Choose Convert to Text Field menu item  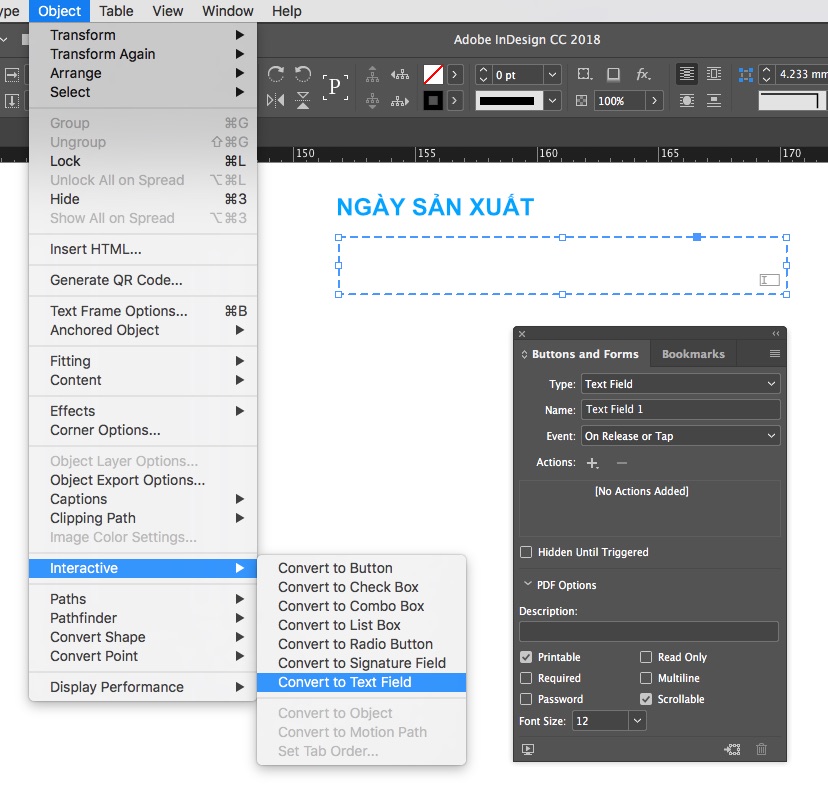[x=345, y=682]
